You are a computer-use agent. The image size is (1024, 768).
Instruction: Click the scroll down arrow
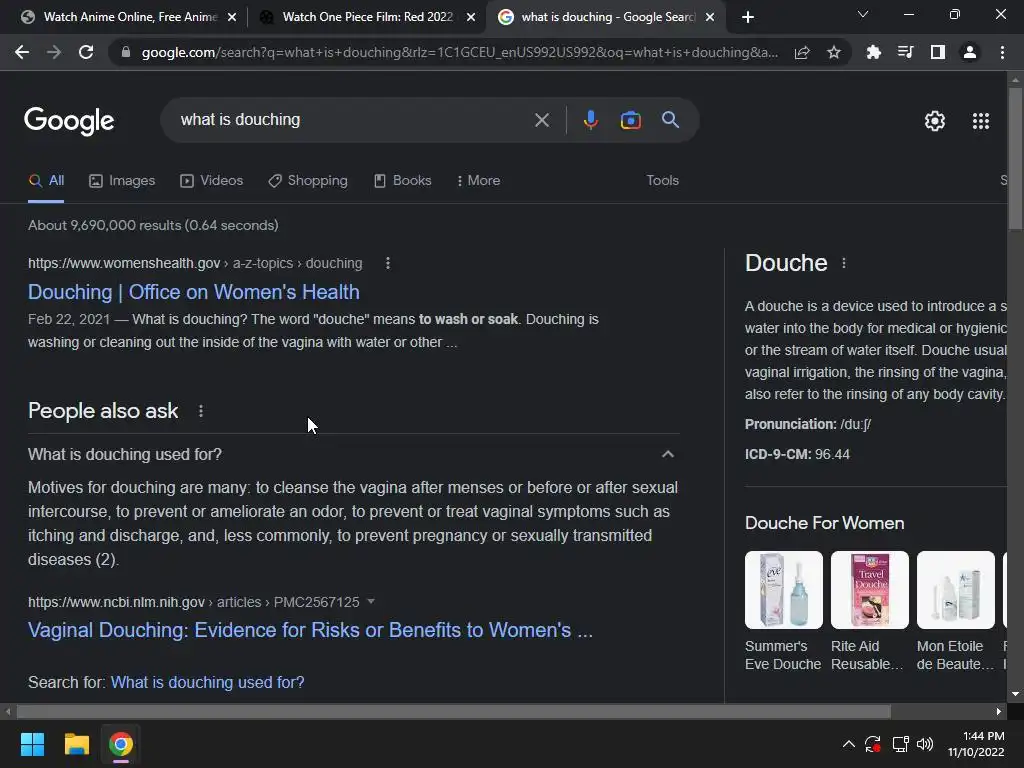1015,694
